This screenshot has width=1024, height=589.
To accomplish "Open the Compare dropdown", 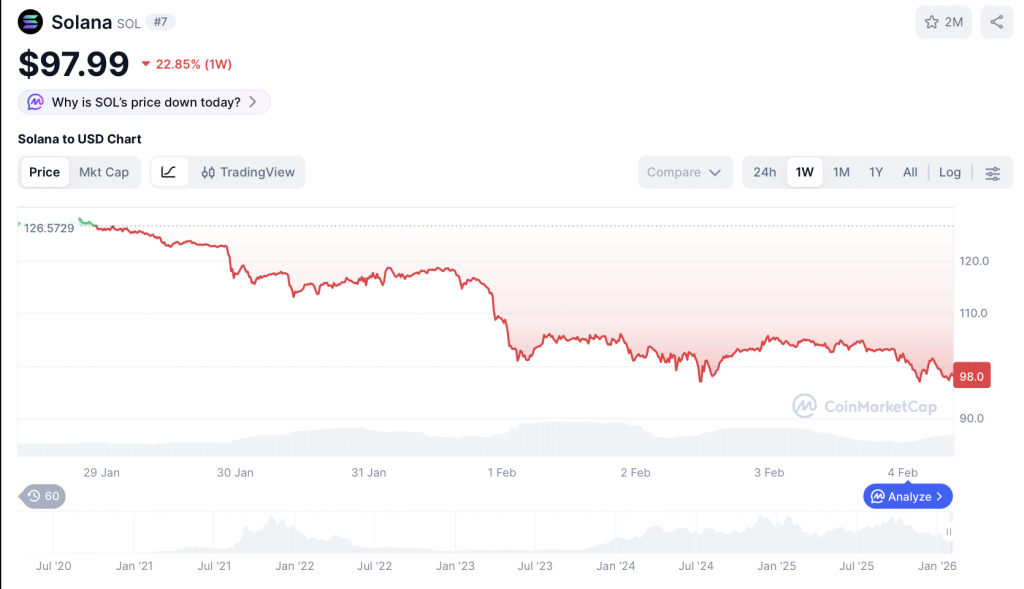I will pos(684,172).
